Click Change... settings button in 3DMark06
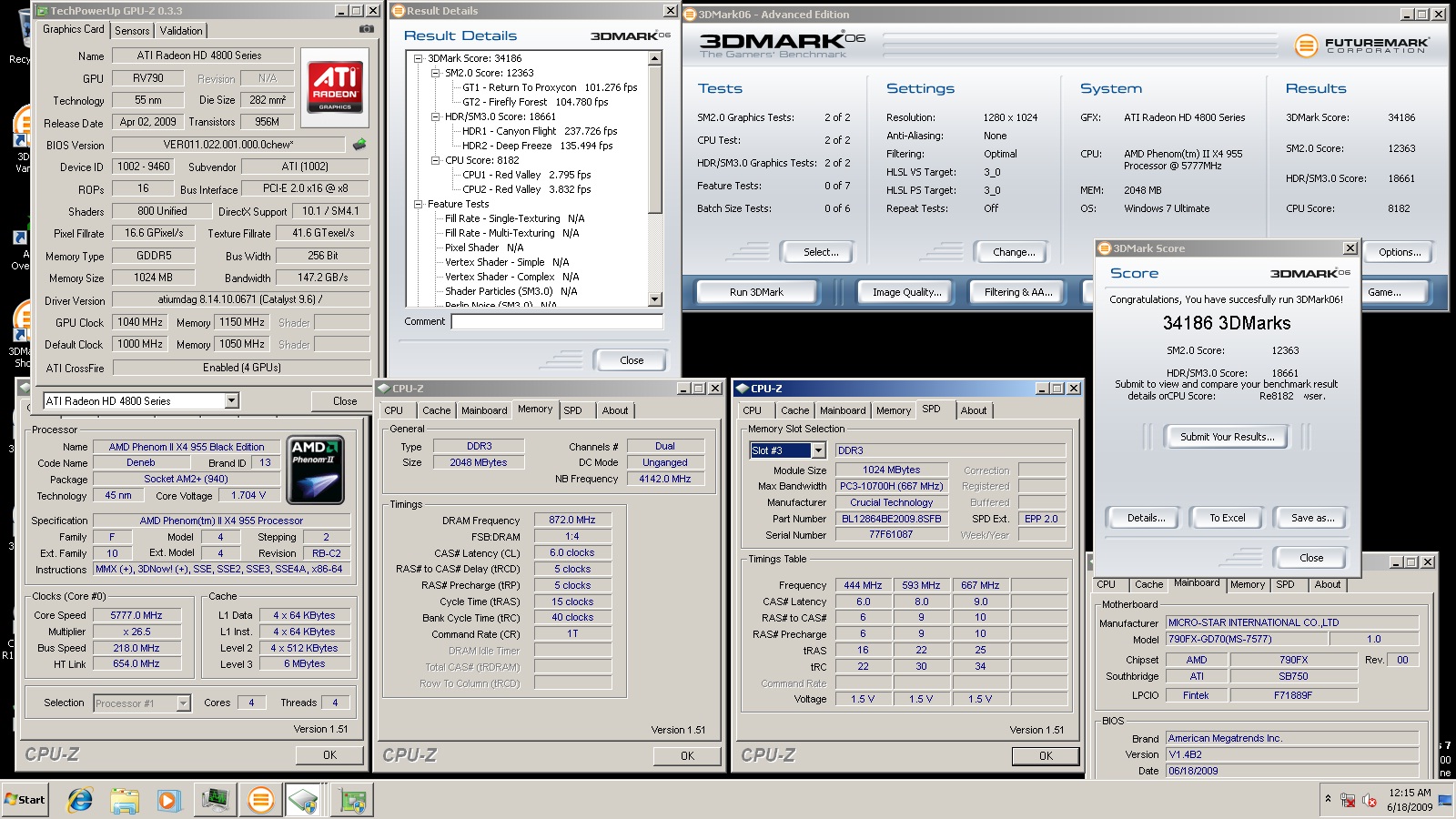This screenshot has height=819, width=1456. tap(1014, 252)
